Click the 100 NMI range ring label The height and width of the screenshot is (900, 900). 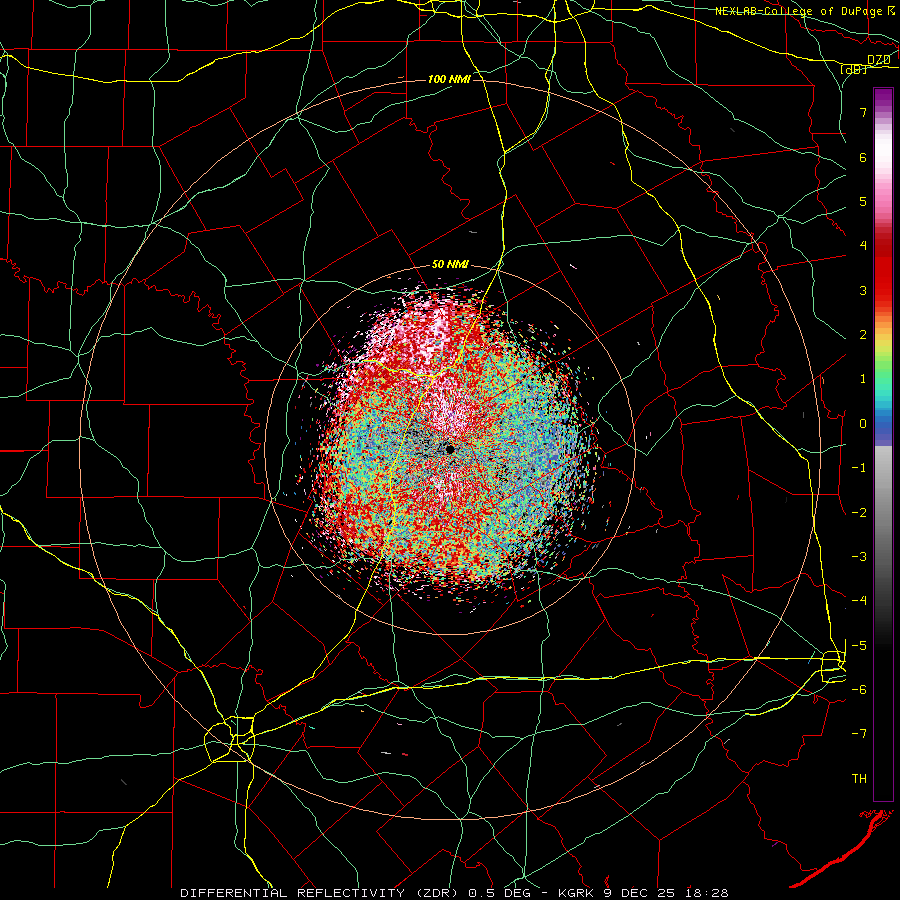pos(449,79)
